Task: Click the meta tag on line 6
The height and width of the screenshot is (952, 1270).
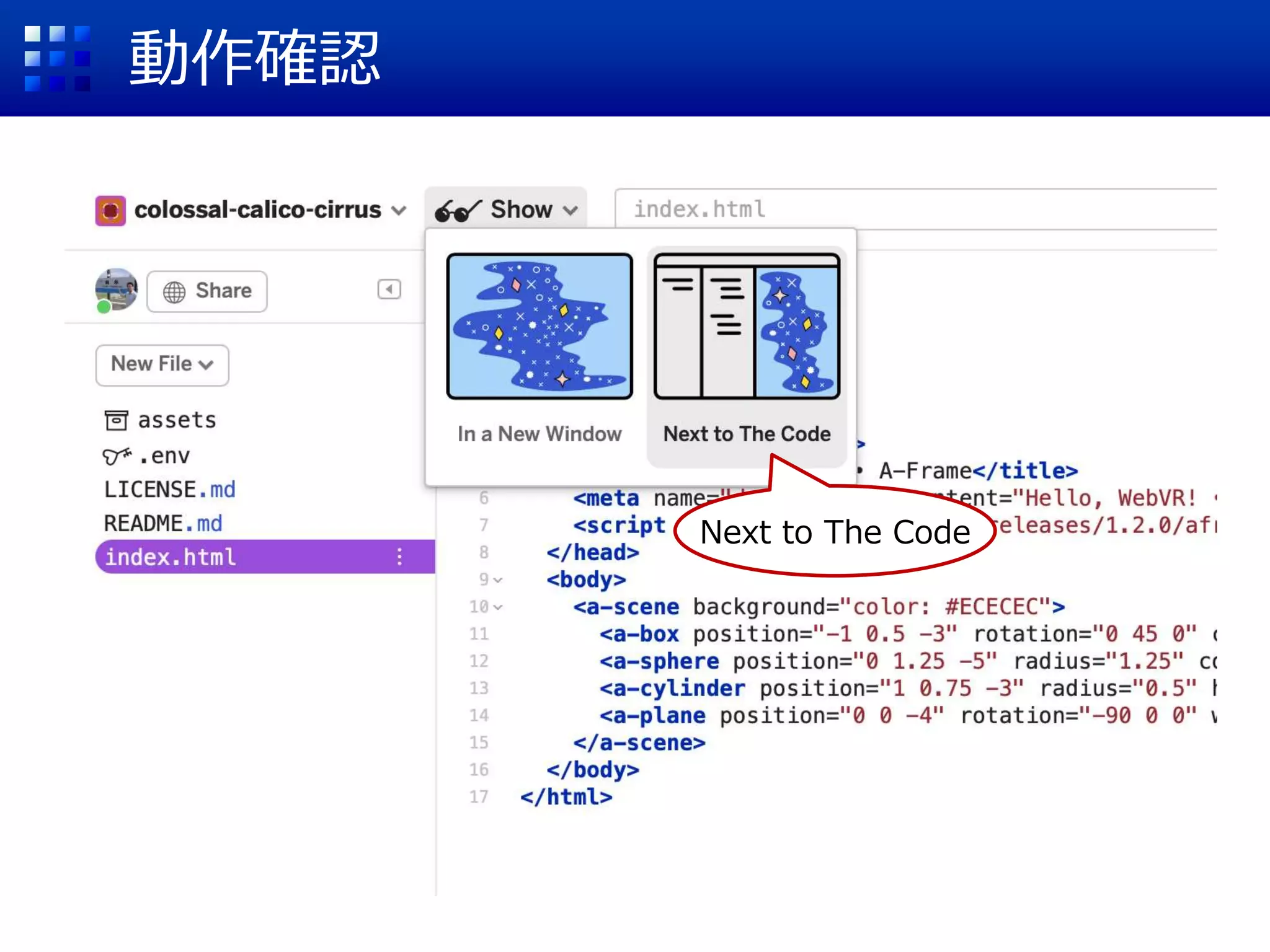Action: pyautogui.click(x=606, y=498)
